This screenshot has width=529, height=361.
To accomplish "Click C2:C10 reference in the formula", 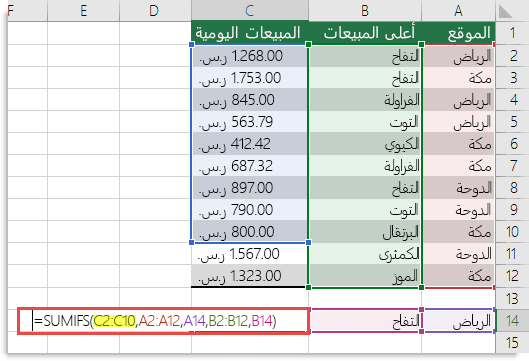I will (x=114, y=321).
